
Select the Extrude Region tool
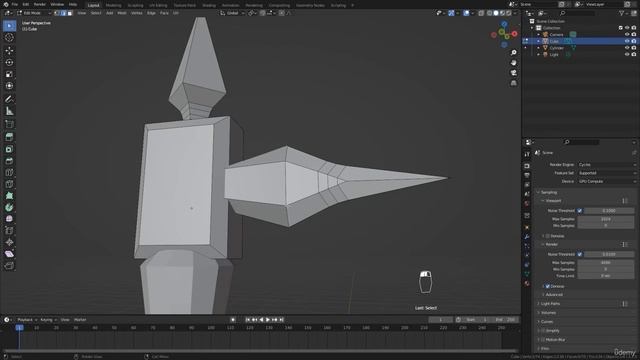pos(9,137)
